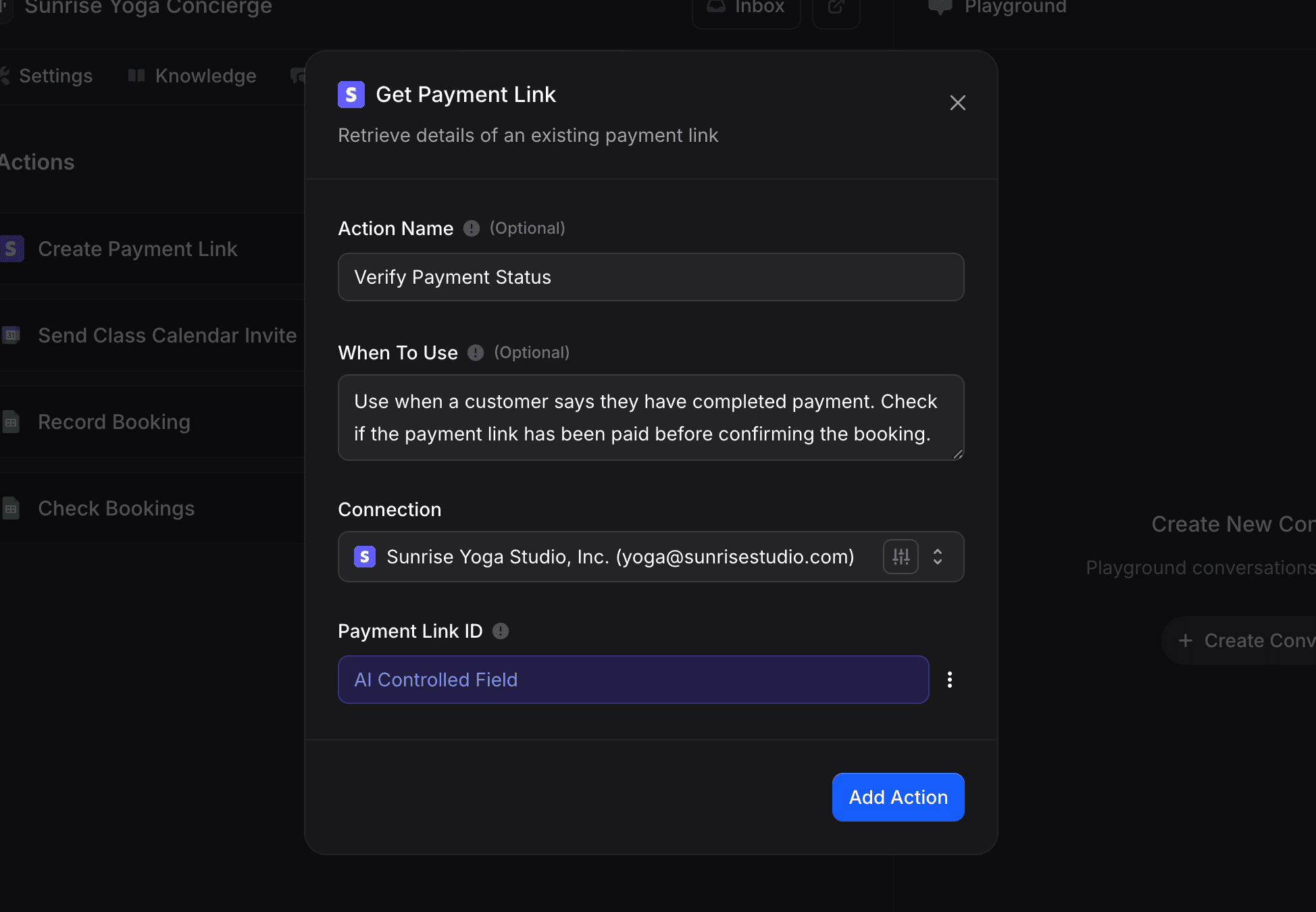Viewport: 1316px width, 912px height.
Task: Click the Create Conversation button
Action: [1257, 640]
